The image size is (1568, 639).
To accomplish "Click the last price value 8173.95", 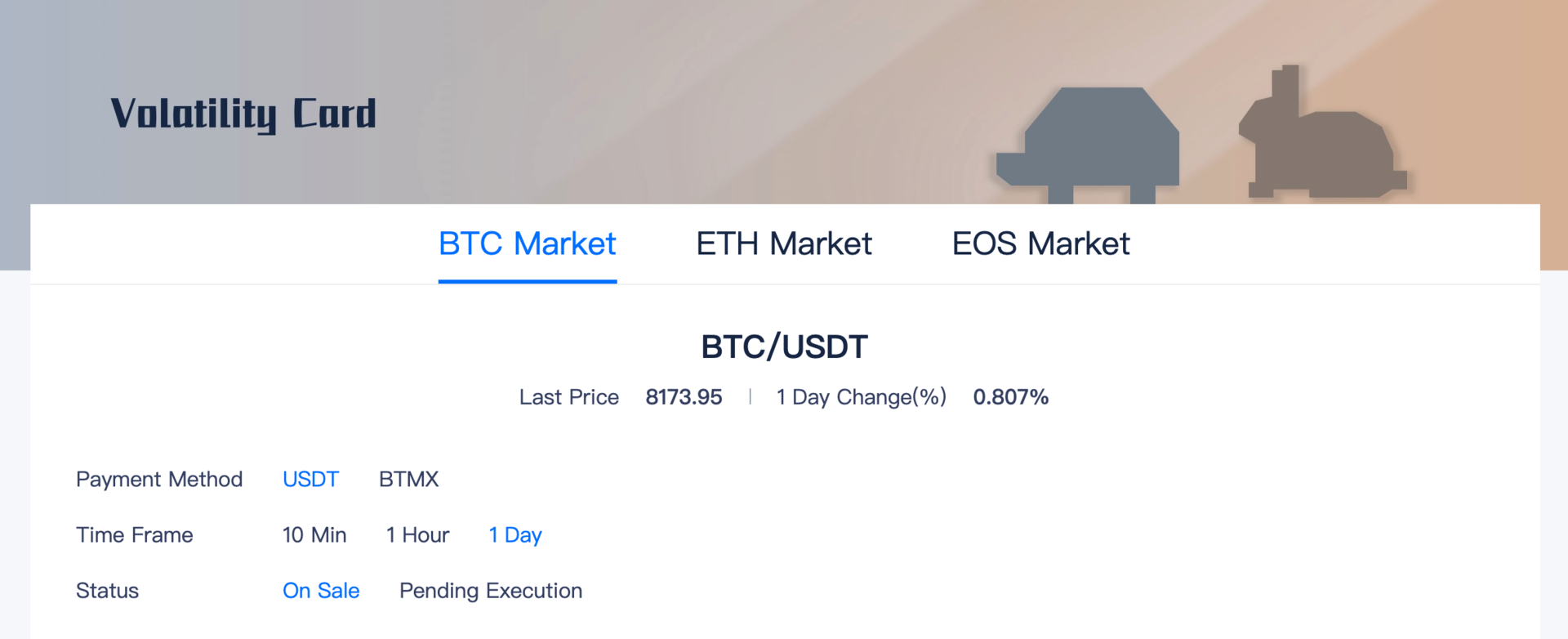I will [x=684, y=397].
